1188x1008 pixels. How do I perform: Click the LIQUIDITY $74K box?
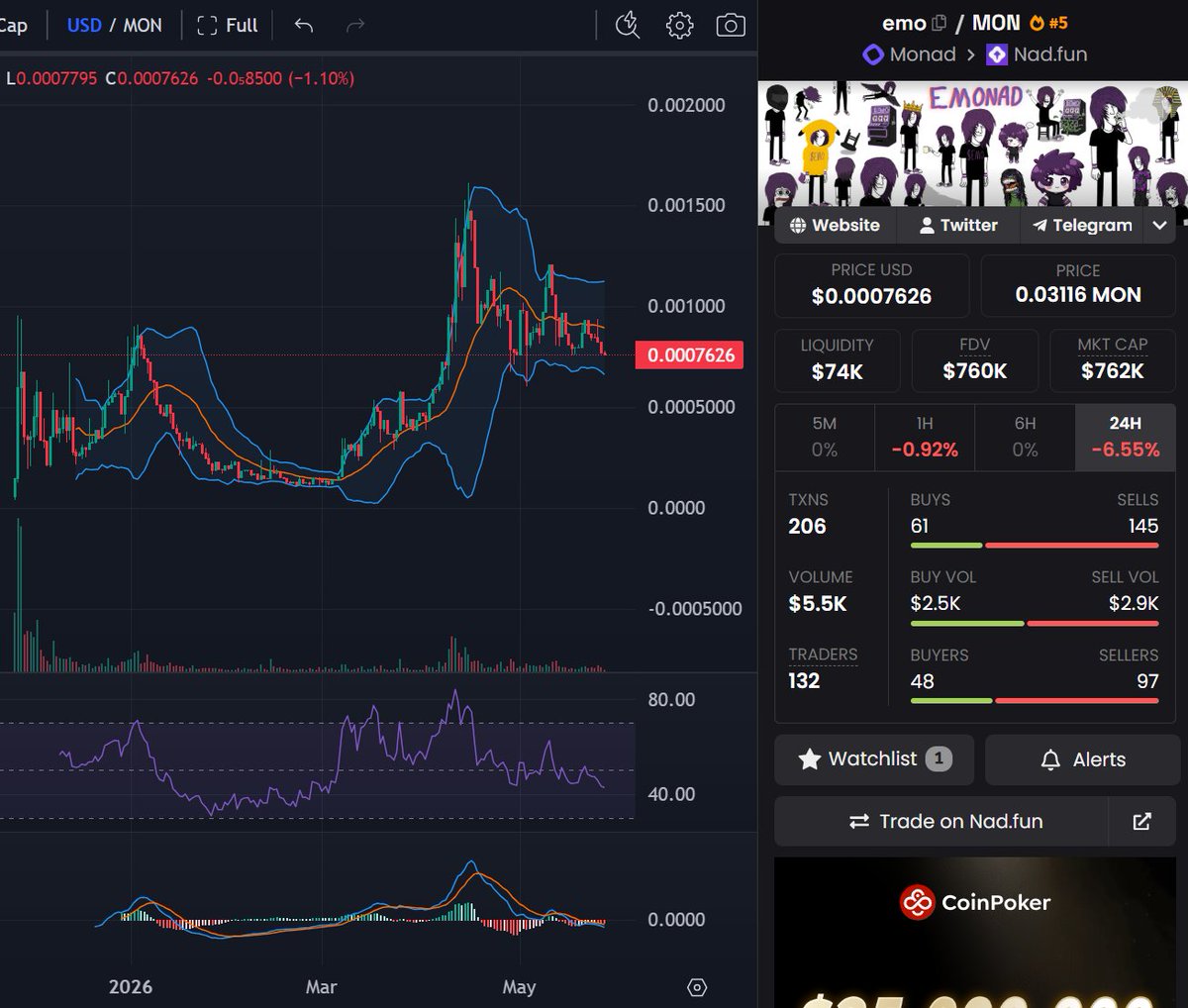[x=837, y=360]
